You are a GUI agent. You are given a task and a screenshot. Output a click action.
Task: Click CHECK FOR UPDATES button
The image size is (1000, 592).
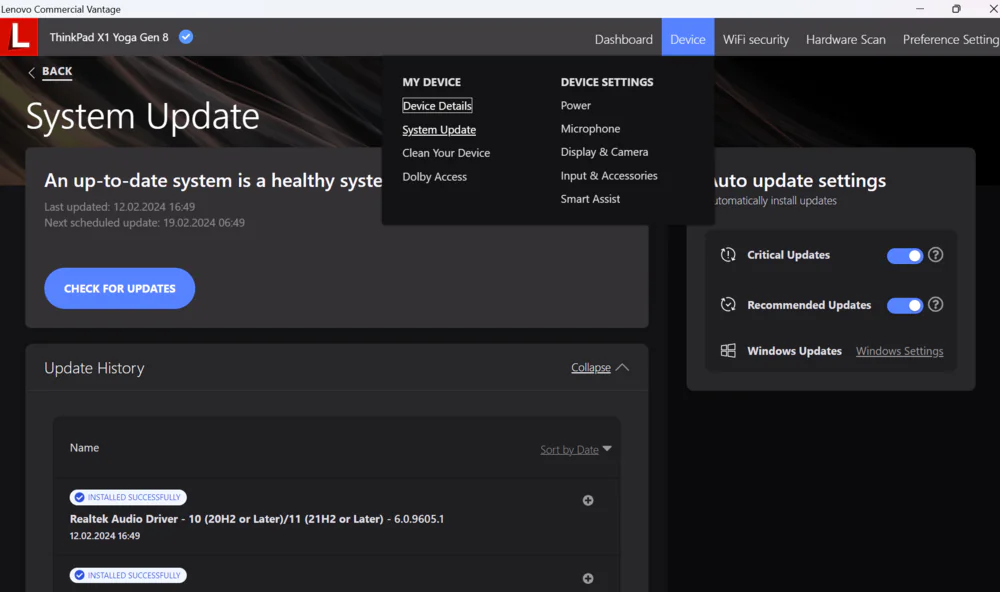119,288
